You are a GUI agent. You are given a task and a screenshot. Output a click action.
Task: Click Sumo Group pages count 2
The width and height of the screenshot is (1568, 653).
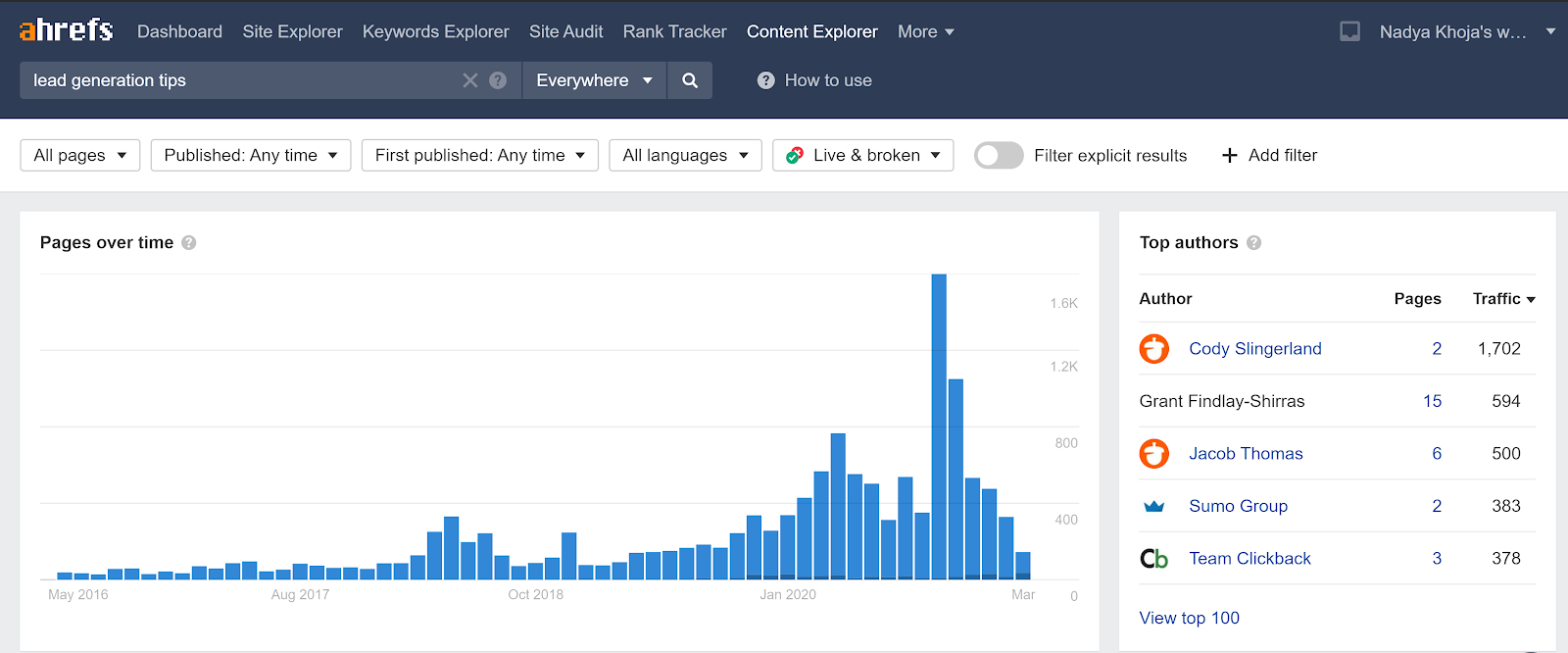pos(1437,506)
